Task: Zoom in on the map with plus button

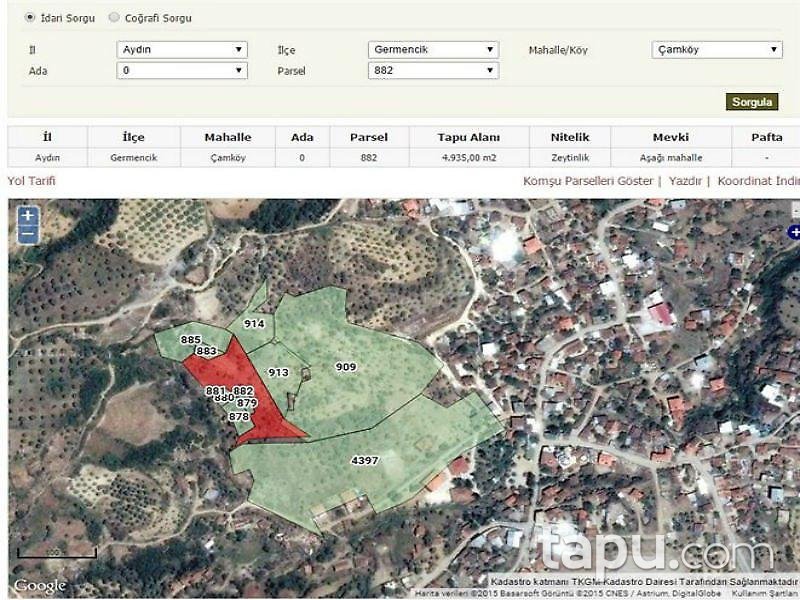Action: pos(28,215)
